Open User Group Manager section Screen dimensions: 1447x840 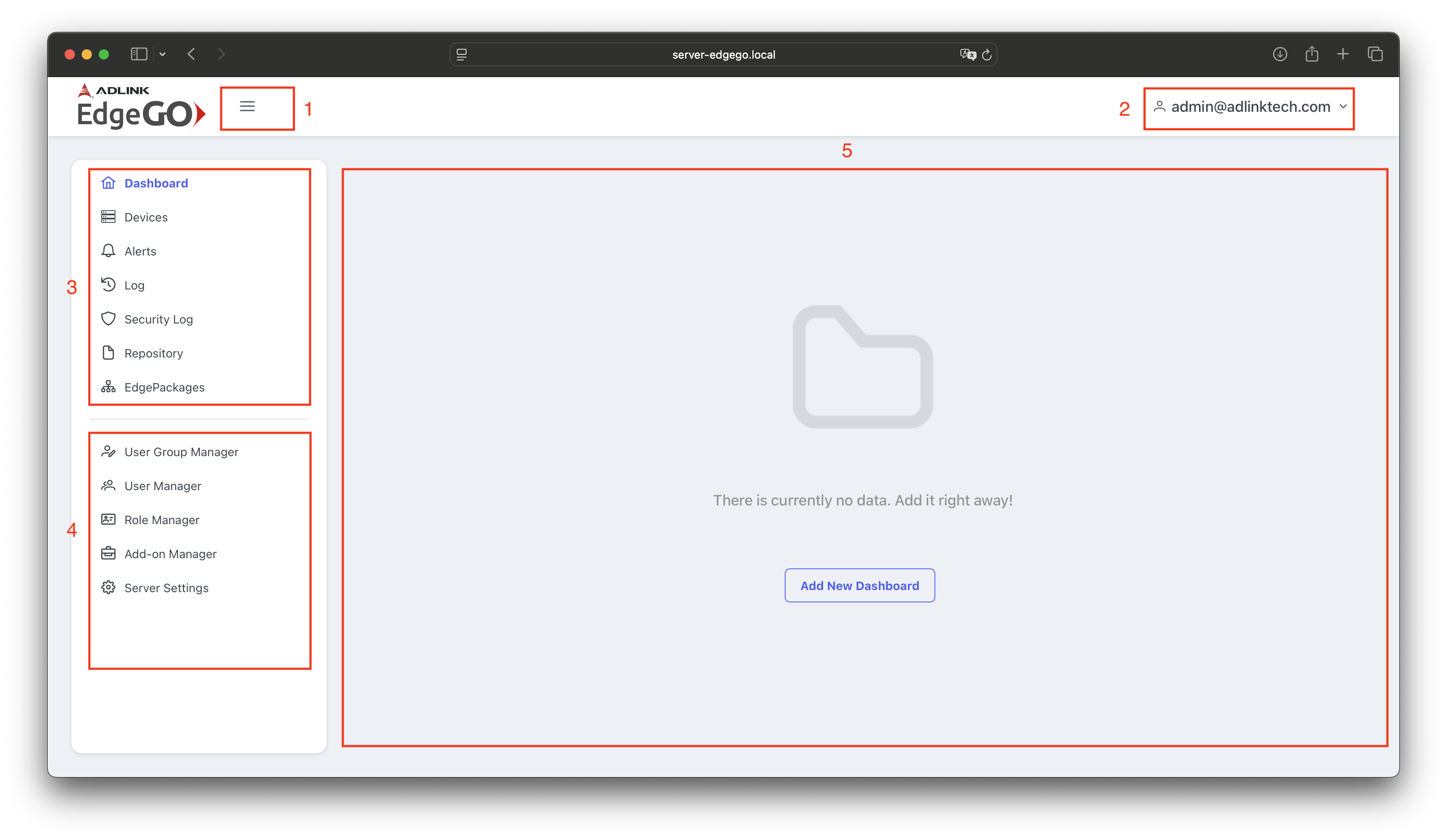182,451
